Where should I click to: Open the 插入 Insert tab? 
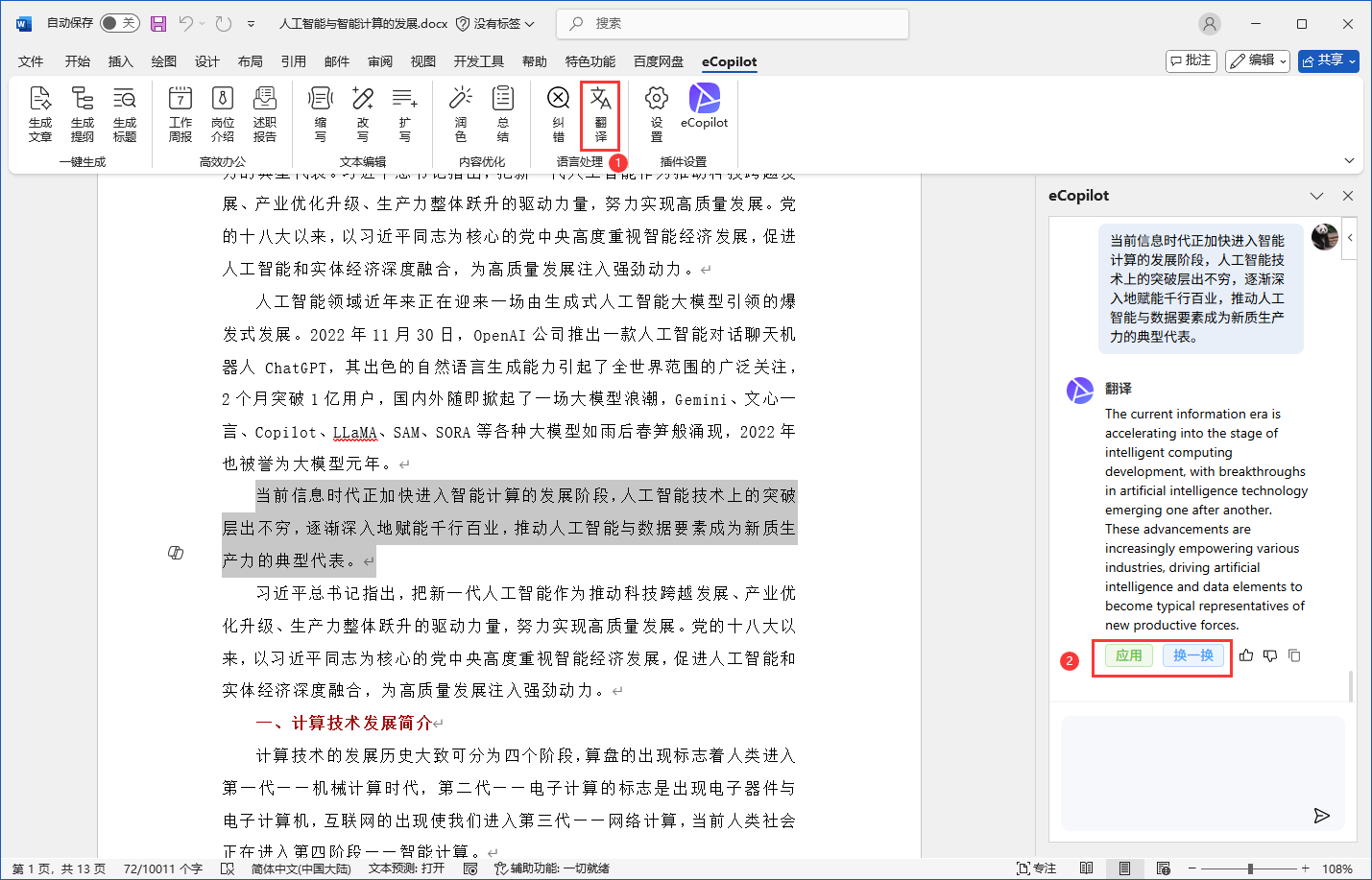click(x=121, y=61)
